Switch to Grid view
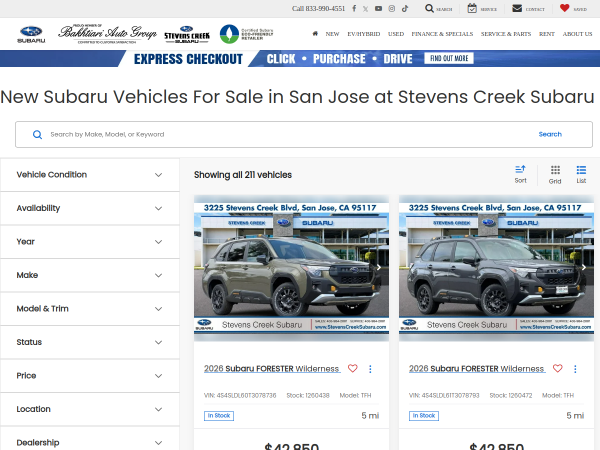600x450 pixels. [555, 175]
